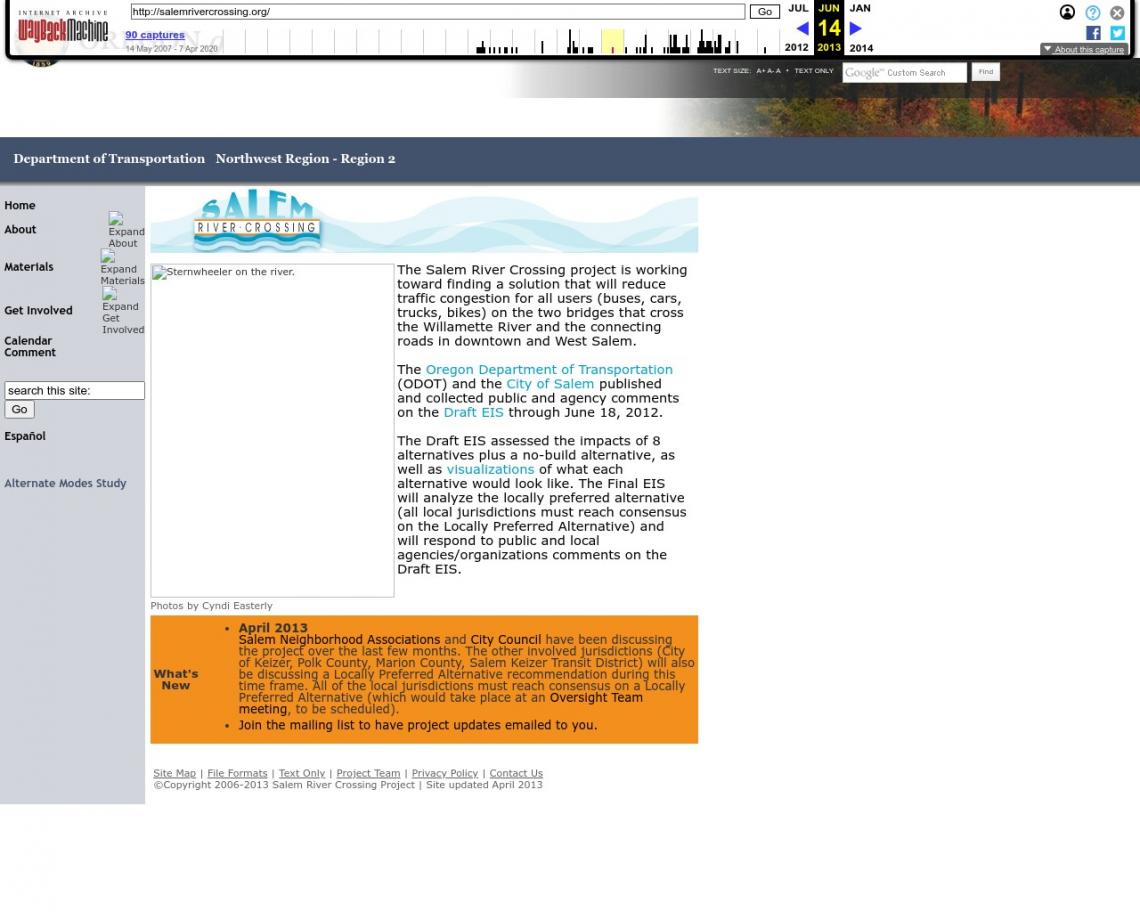Share this capture on Twitter
This screenshot has width=1140, height=912.
[x=1117, y=33]
